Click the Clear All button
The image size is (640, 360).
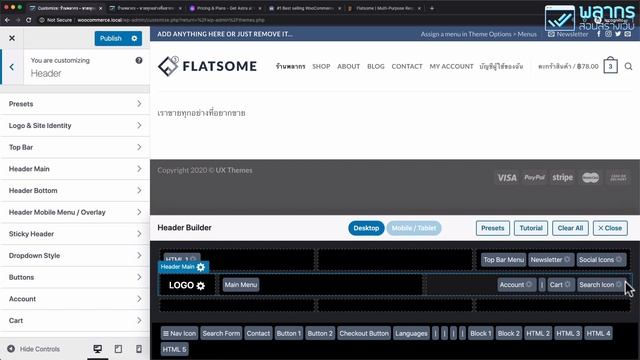click(570, 228)
